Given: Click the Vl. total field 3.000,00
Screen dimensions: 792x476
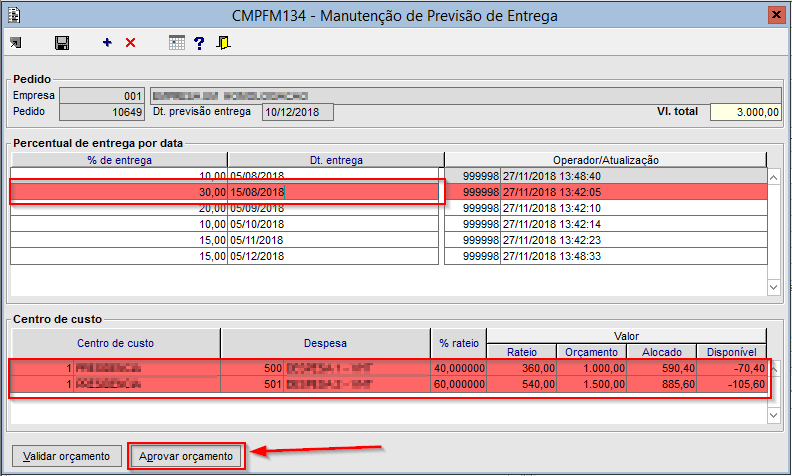Looking at the screenshot, I should [x=746, y=112].
